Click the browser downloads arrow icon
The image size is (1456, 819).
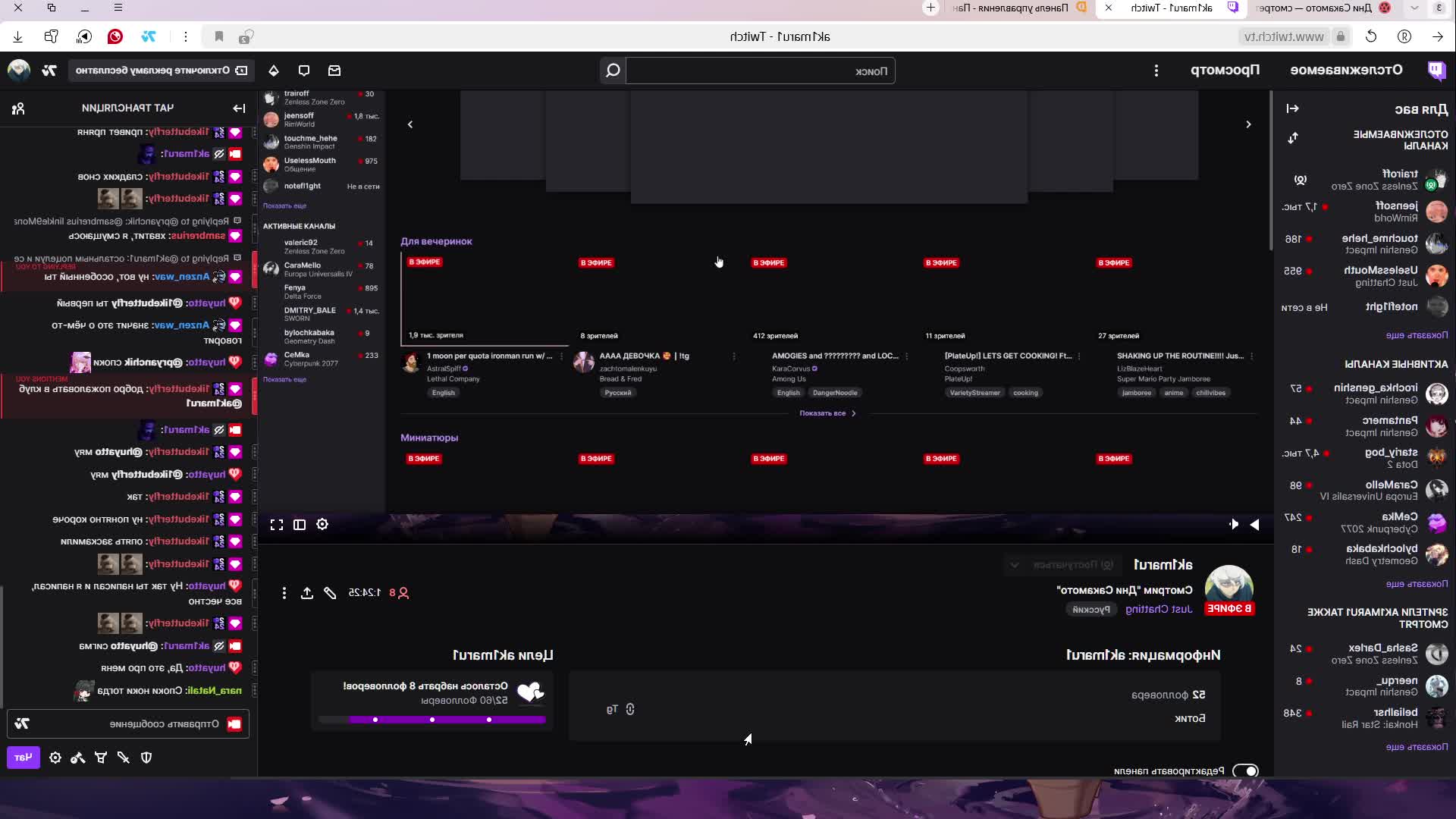(18, 36)
